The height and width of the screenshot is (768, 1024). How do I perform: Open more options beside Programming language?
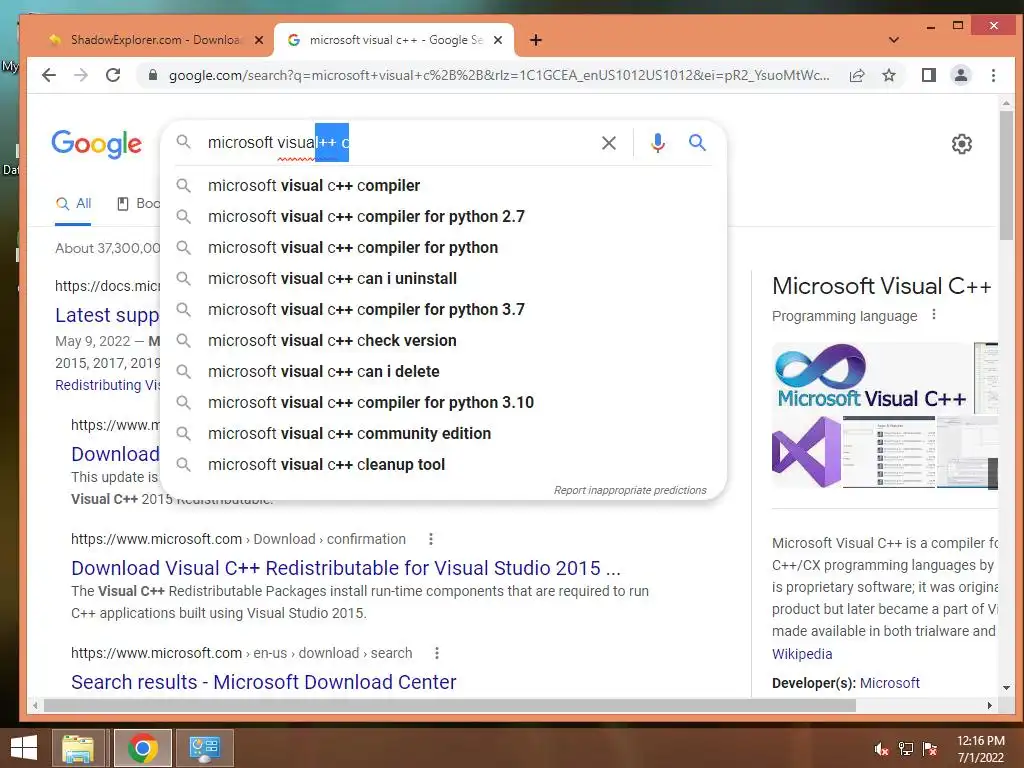934,315
